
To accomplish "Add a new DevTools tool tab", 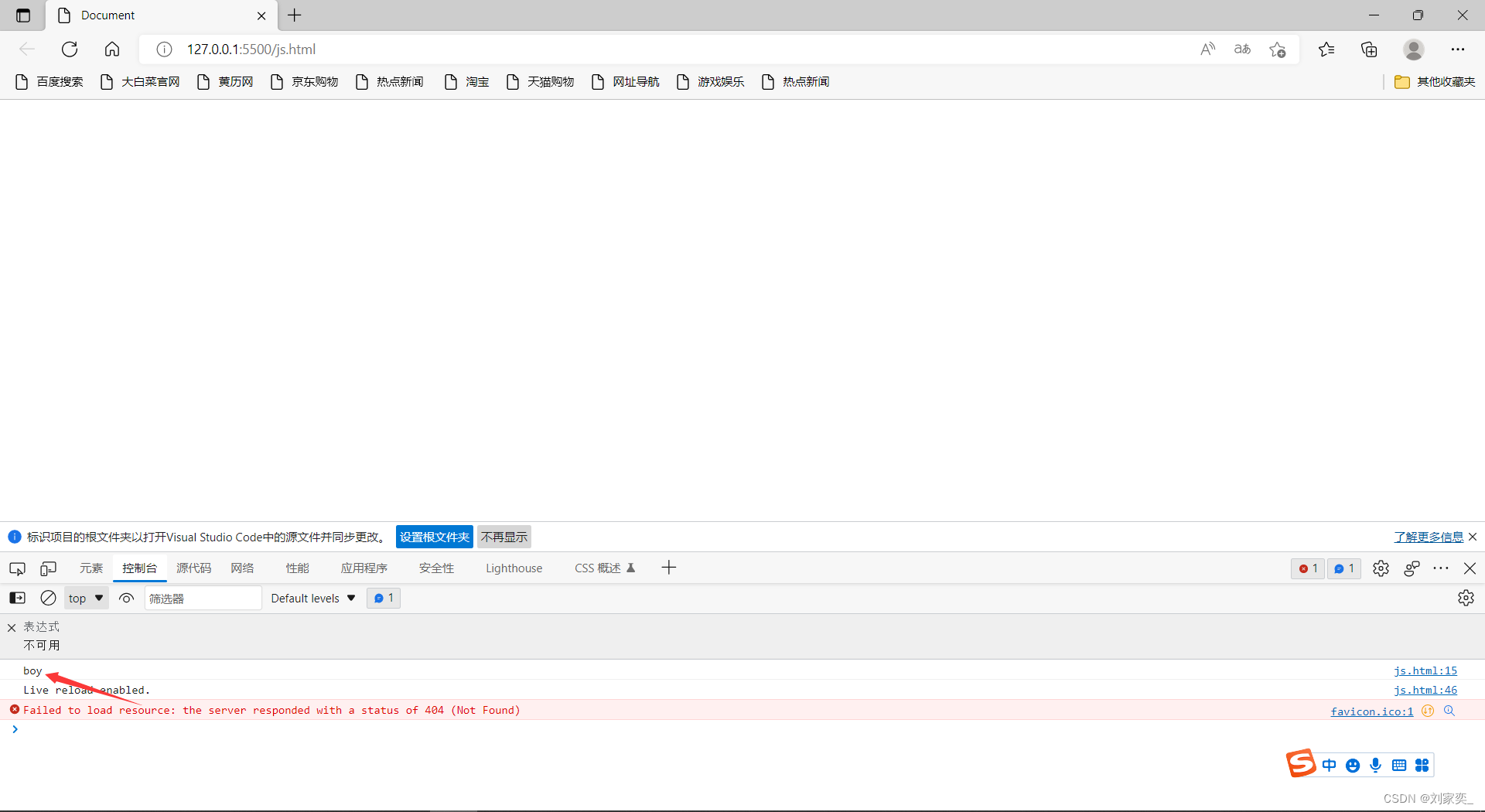I will point(669,568).
